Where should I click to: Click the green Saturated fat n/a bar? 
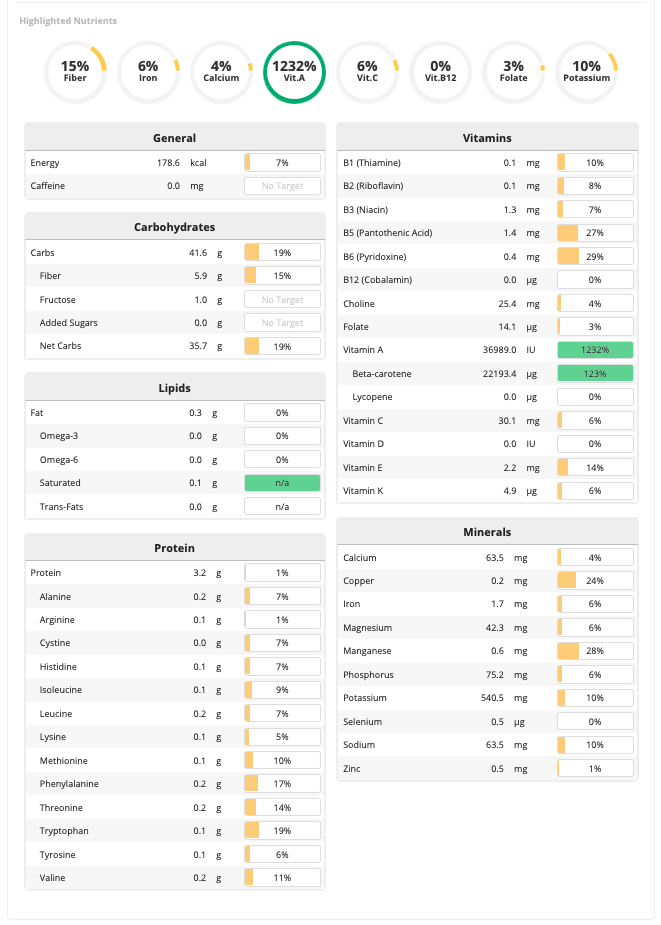(x=282, y=483)
